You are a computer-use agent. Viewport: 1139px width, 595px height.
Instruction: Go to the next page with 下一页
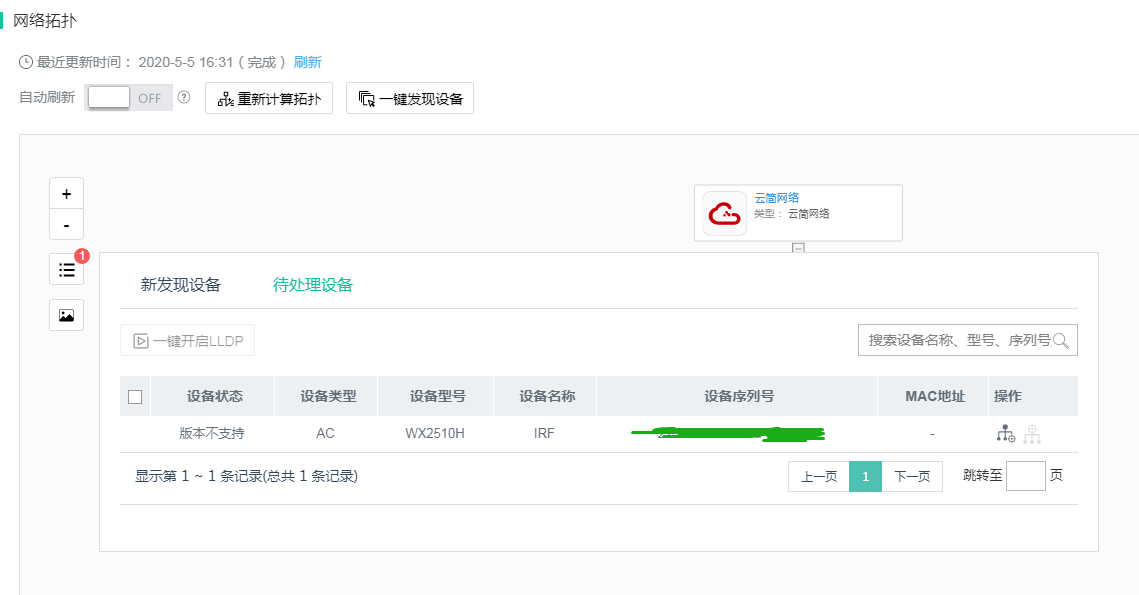click(912, 477)
